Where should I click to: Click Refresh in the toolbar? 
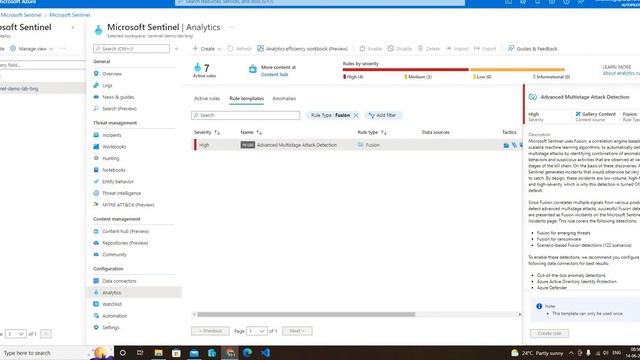[240, 49]
